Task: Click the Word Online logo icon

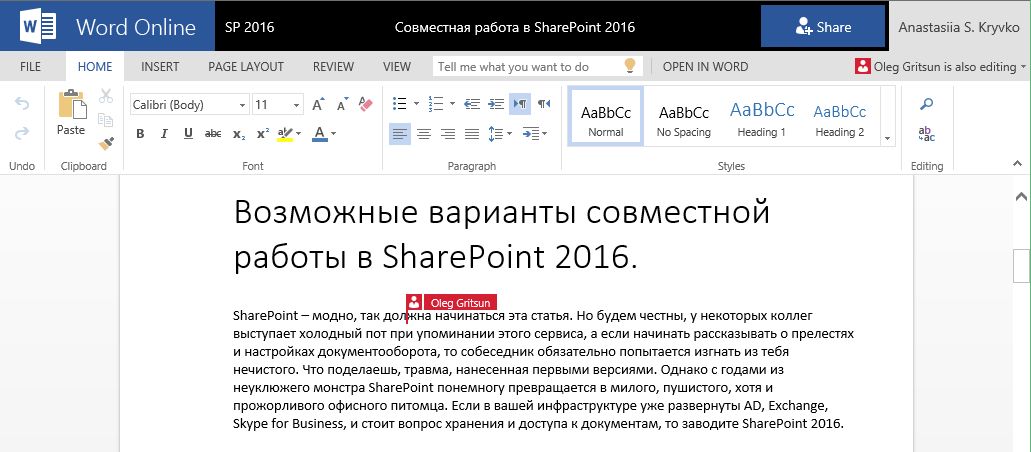Action: pos(38,27)
